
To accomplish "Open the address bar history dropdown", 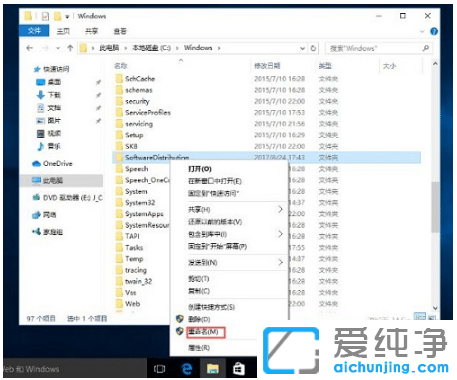I will click(x=302, y=48).
